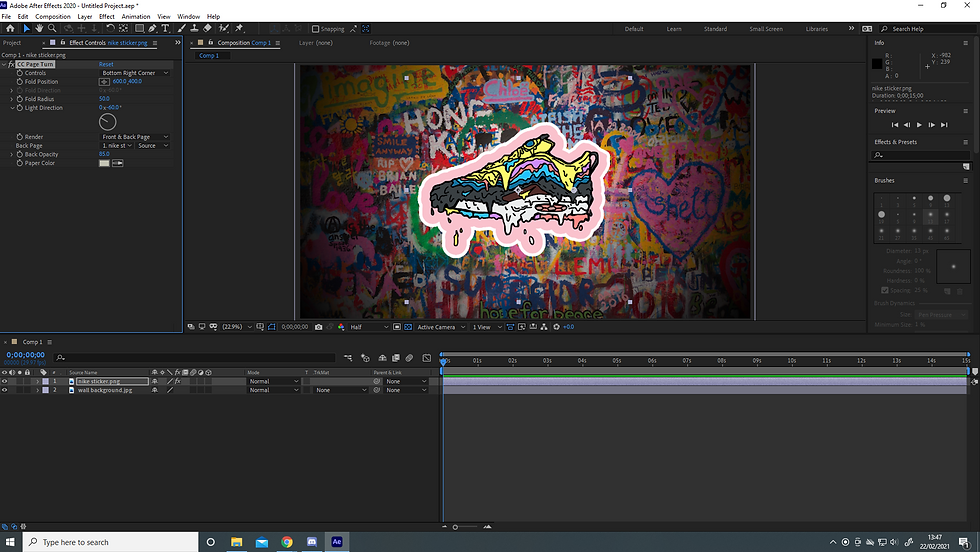The image size is (980, 552).
Task: Select the Puppet Pin tool
Action: (x=239, y=28)
